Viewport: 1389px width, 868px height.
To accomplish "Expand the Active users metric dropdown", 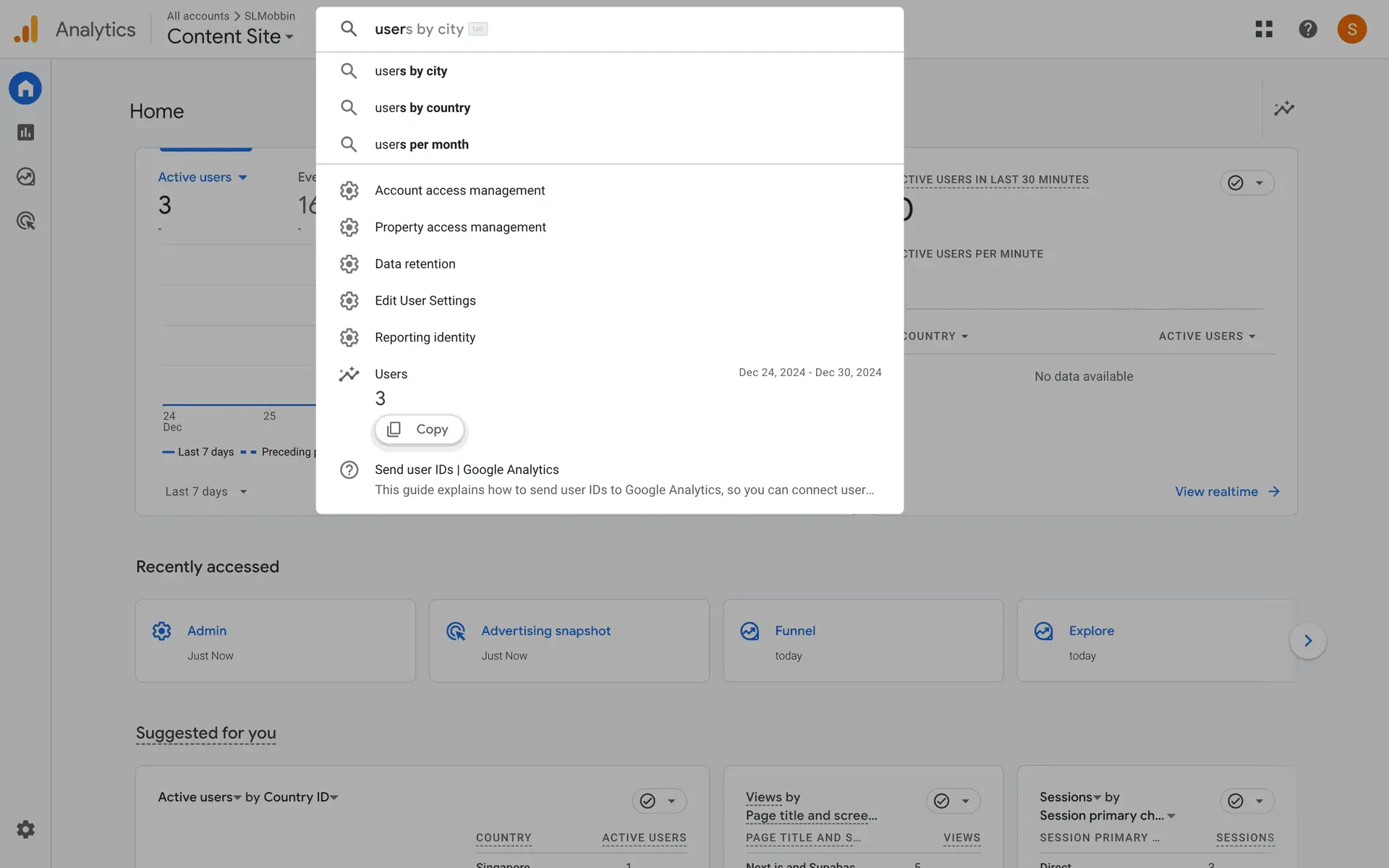I will tap(203, 177).
